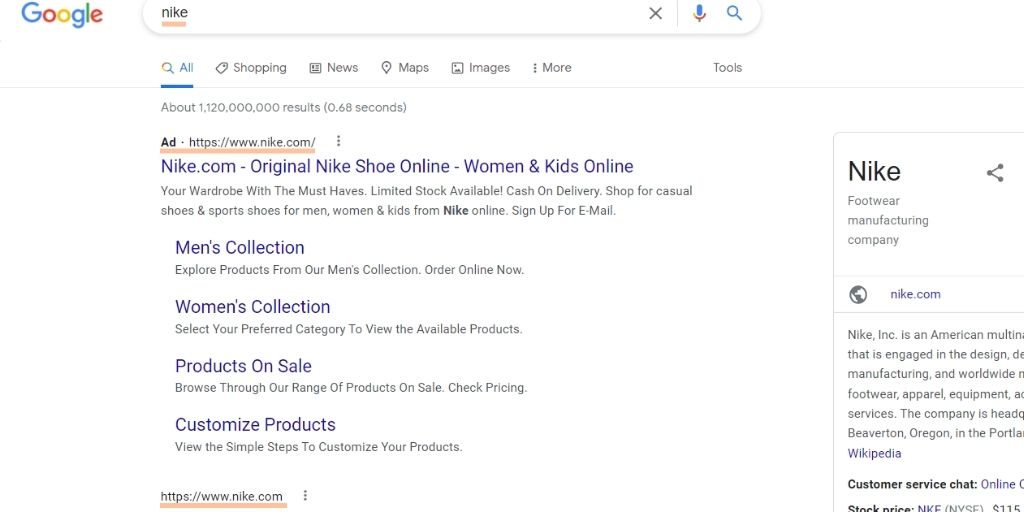Click the globe icon beside nike.com

[x=858, y=295]
